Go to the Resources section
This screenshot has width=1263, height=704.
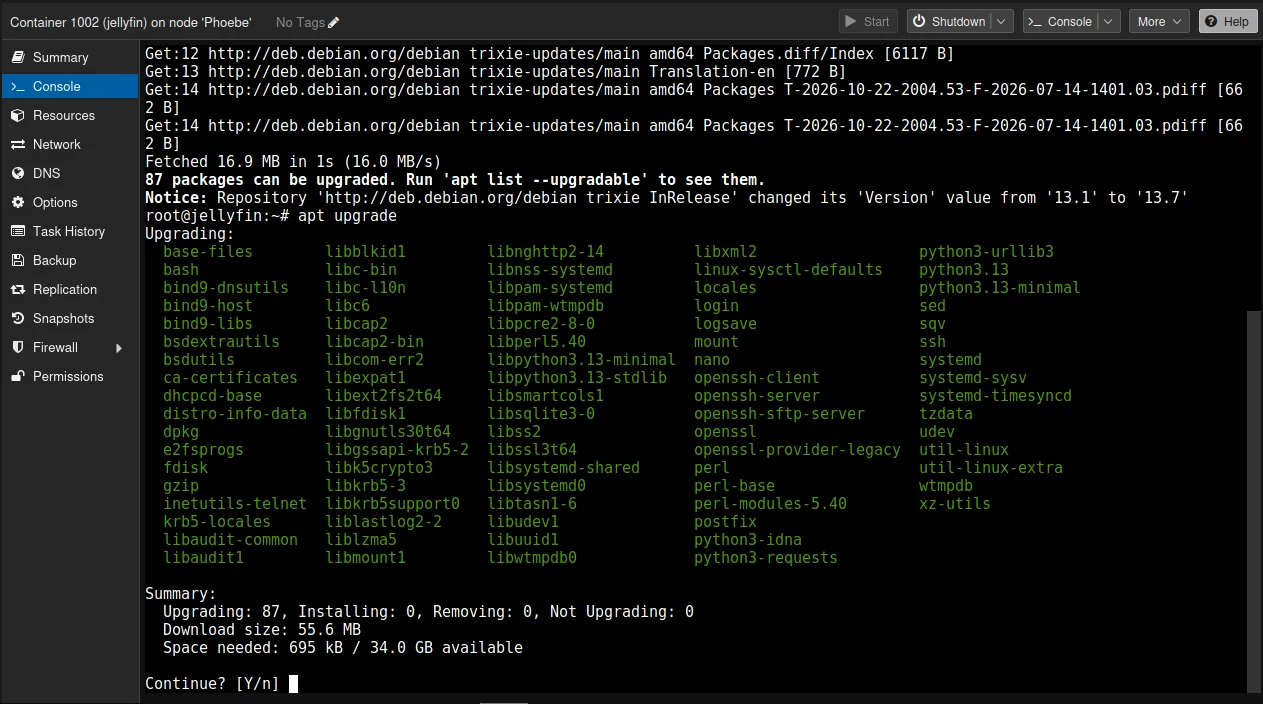70,115
